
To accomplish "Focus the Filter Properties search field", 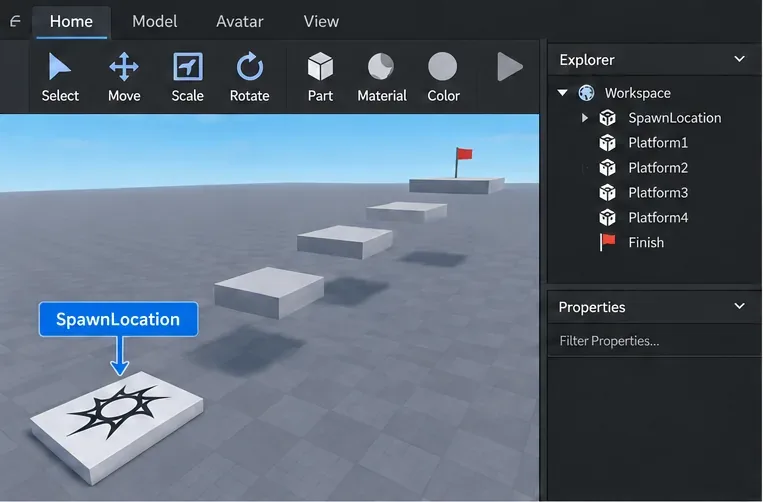I will pos(654,341).
